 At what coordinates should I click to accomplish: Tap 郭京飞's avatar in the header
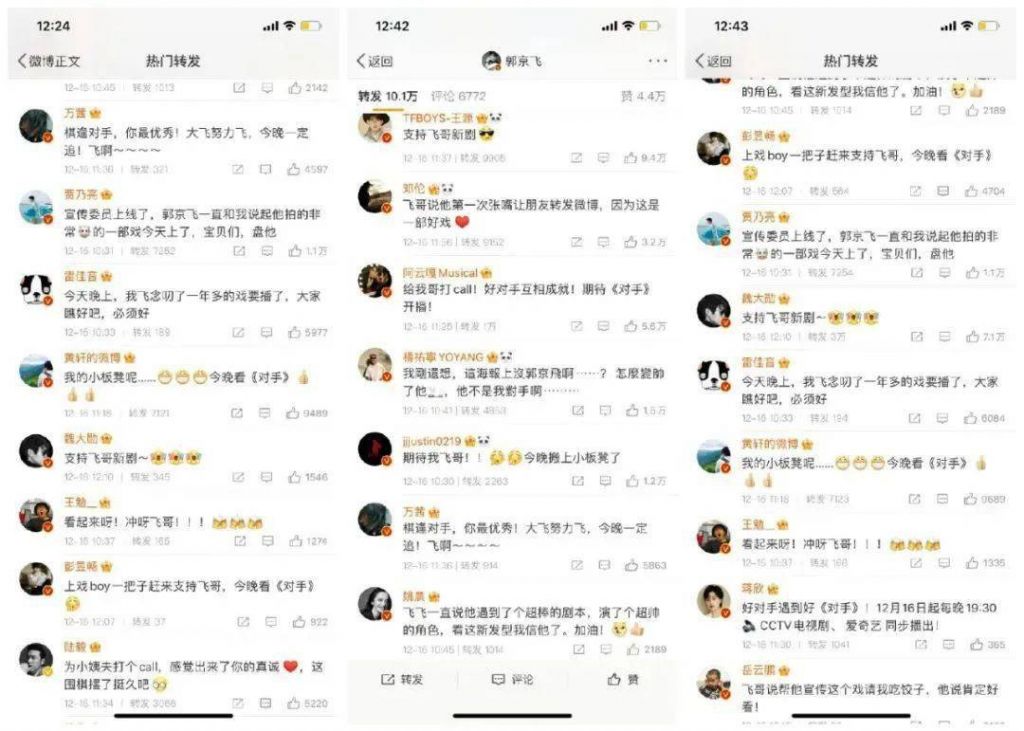pyautogui.click(x=491, y=61)
